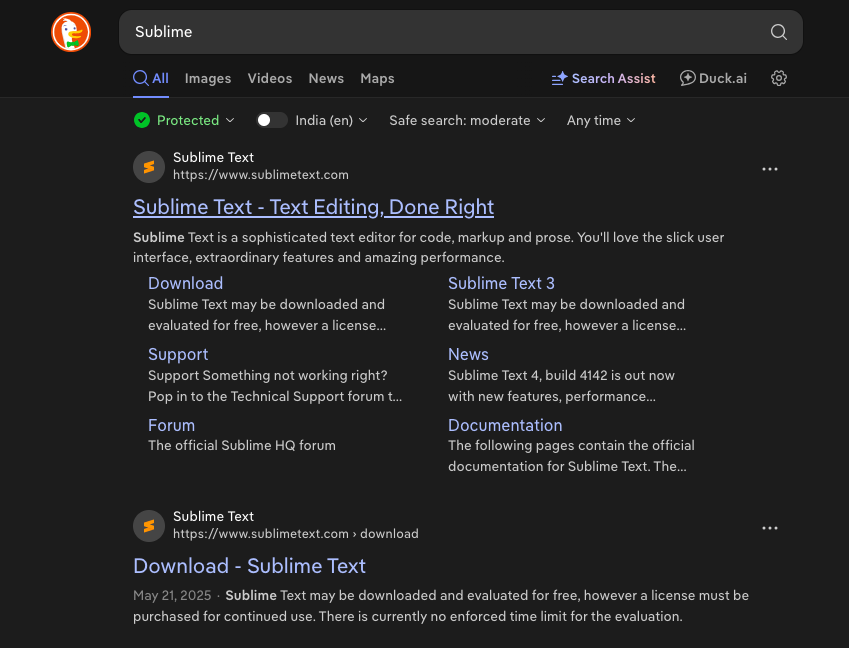The width and height of the screenshot is (849, 648).
Task: Open the settings gear icon
Action: 779,78
